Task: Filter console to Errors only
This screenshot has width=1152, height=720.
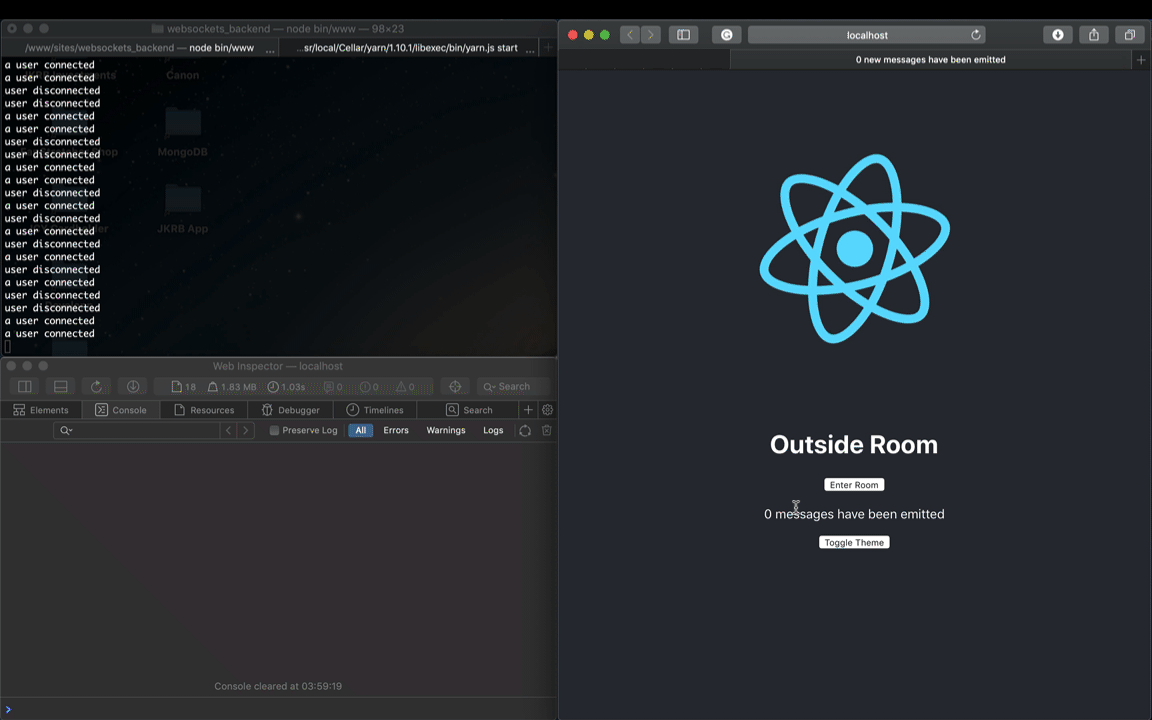Action: [396, 431]
